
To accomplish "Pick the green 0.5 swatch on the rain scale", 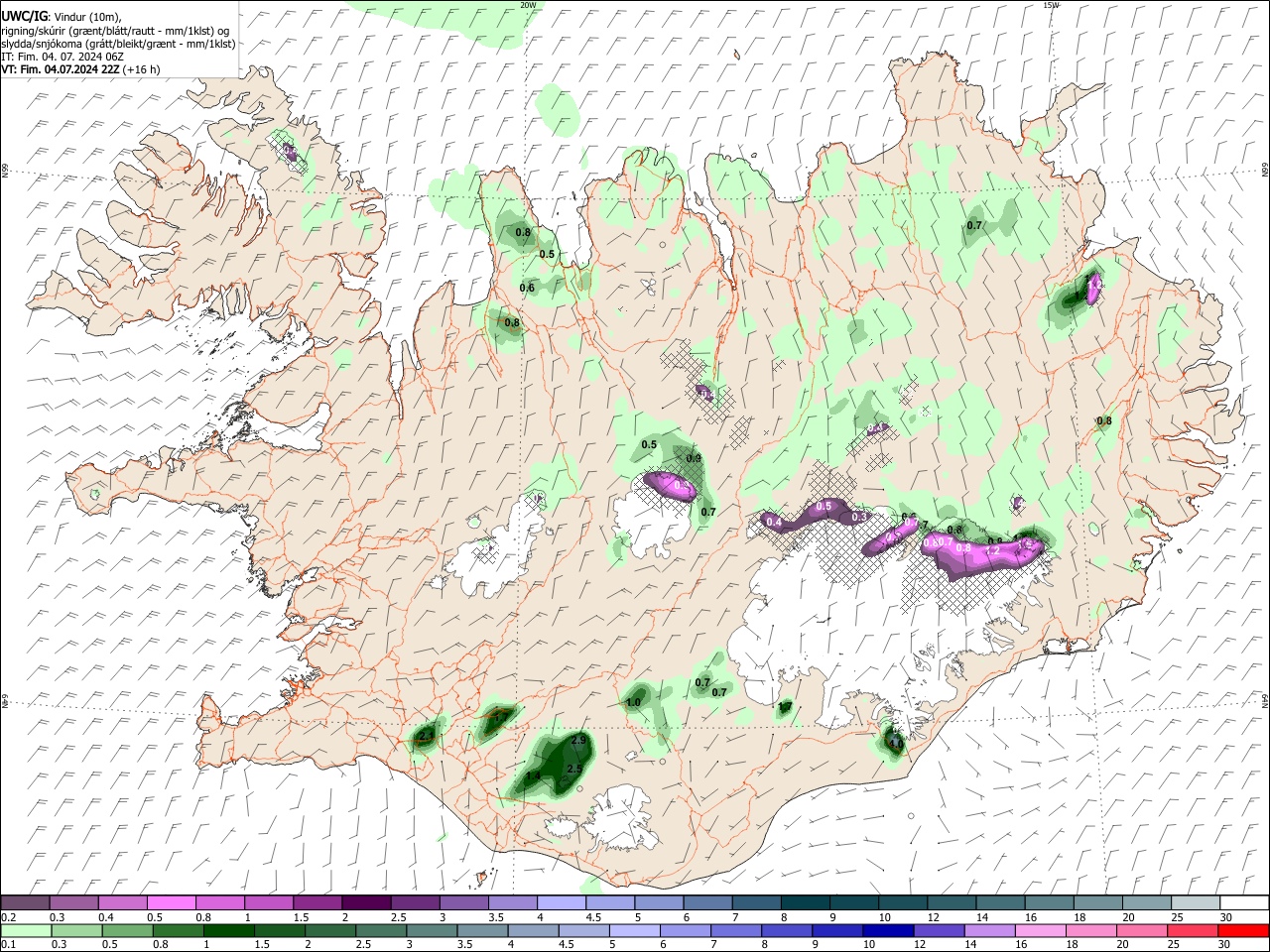I will (x=126, y=931).
